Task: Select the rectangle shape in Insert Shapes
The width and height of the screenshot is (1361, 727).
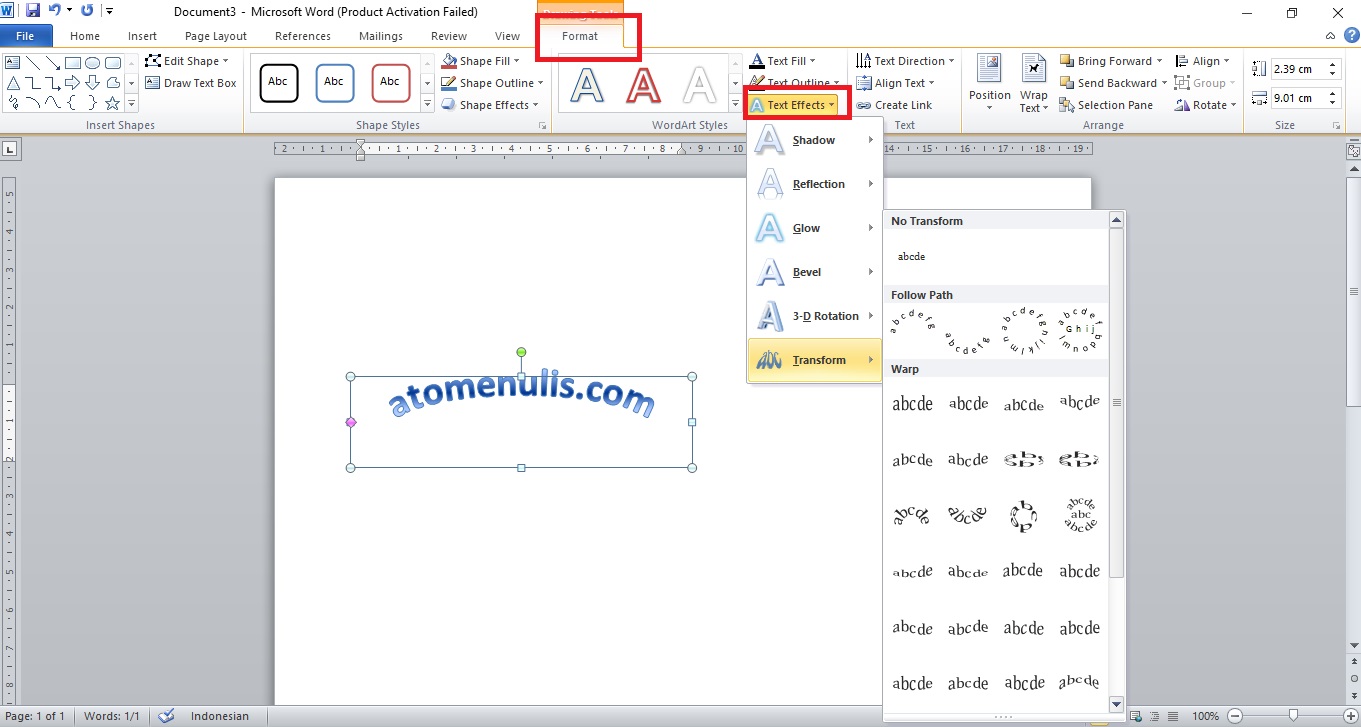Action: (x=72, y=62)
